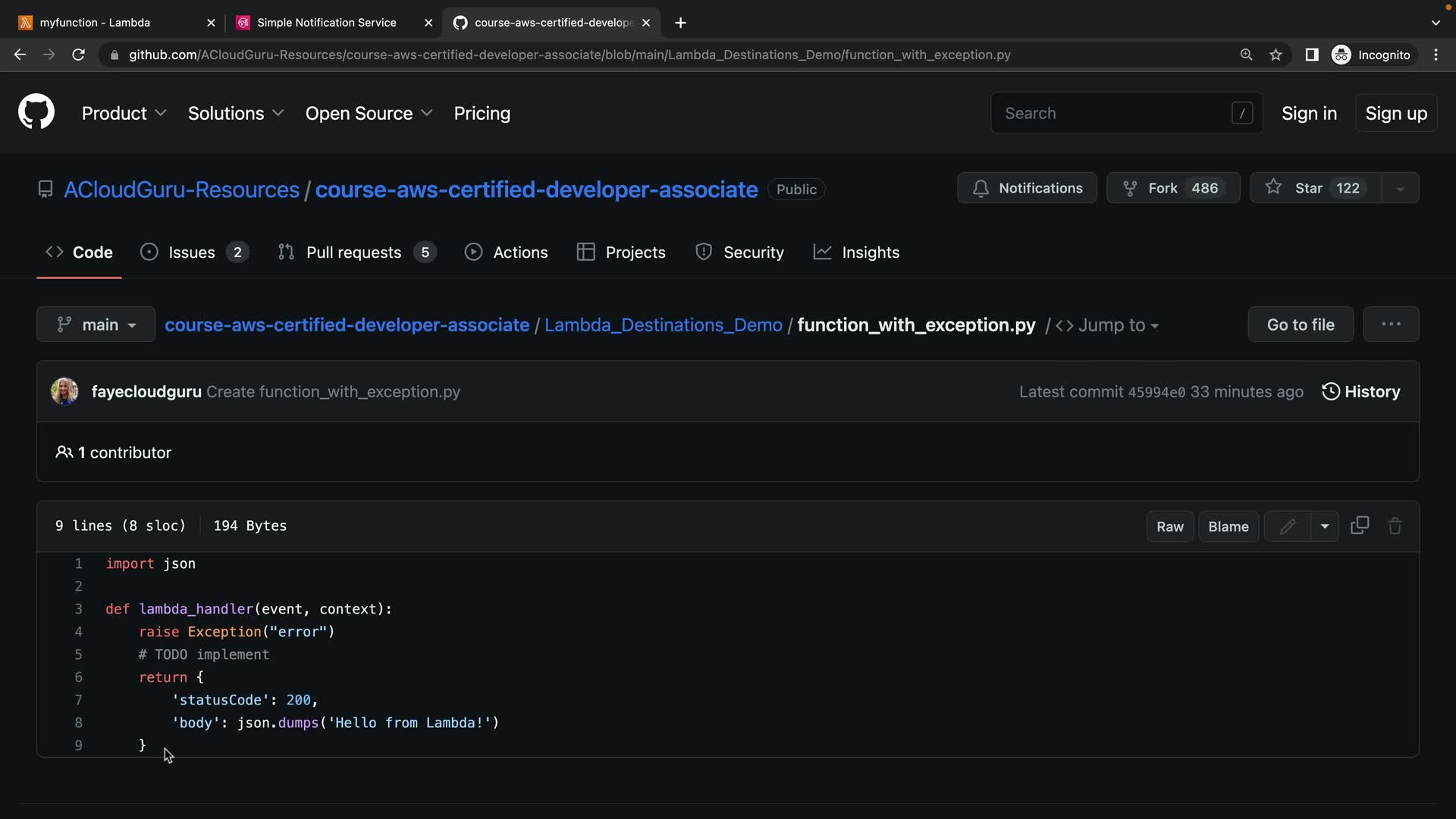The image size is (1456, 819).
Task: Open edit options caret dropdown
Action: tap(1324, 526)
